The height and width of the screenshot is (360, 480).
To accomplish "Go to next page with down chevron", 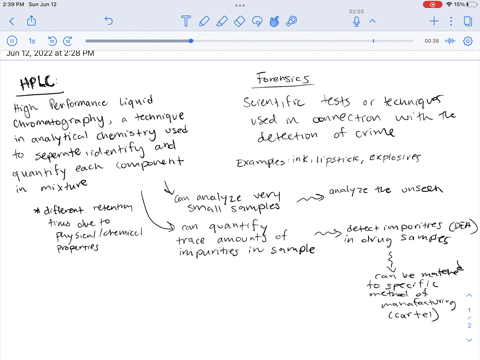I will (469, 340).
